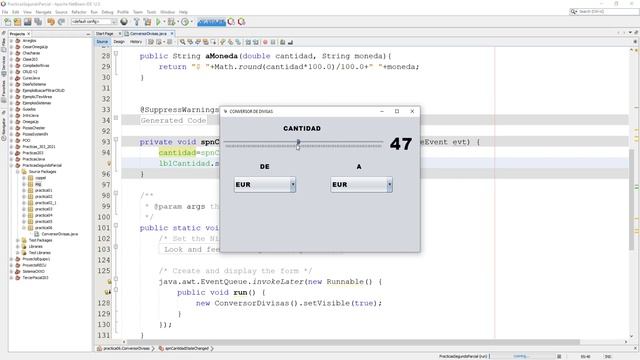This screenshot has width=640, height=360.
Task: Select the Source editor view
Action: coord(102,42)
